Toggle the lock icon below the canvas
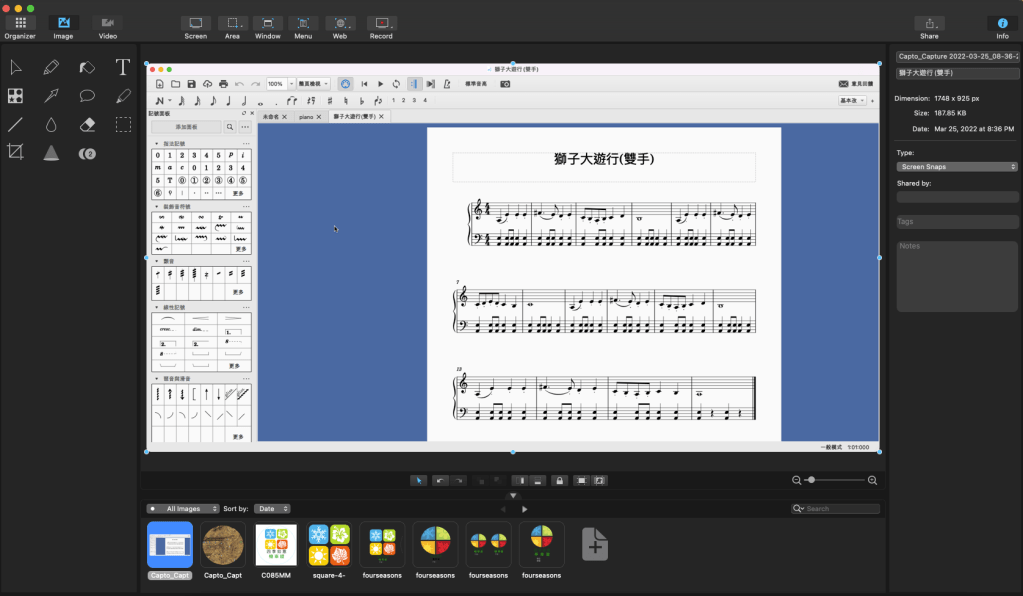 click(558, 481)
